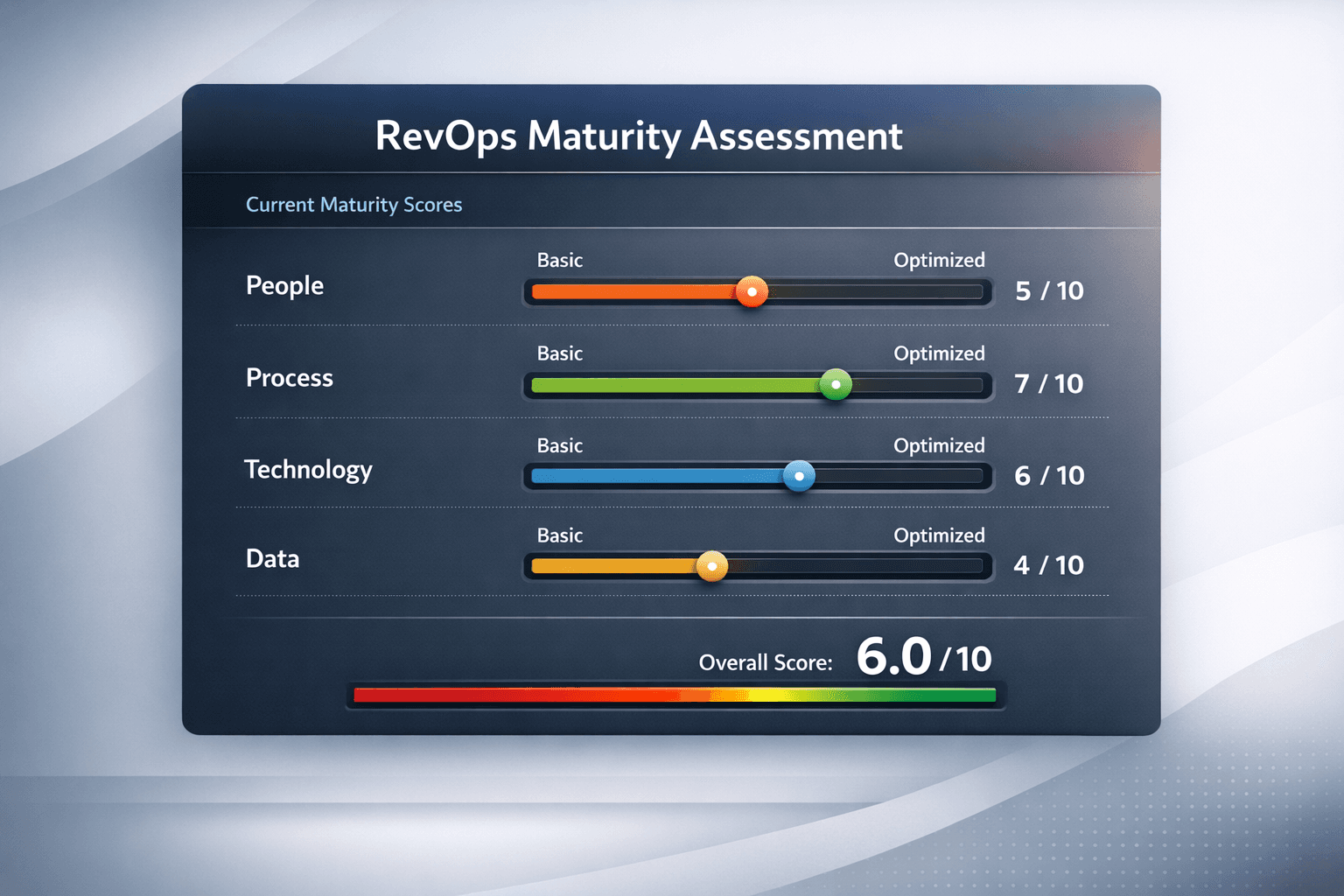Click the Data category label
The width and height of the screenshot is (1344, 896).
[x=272, y=558]
